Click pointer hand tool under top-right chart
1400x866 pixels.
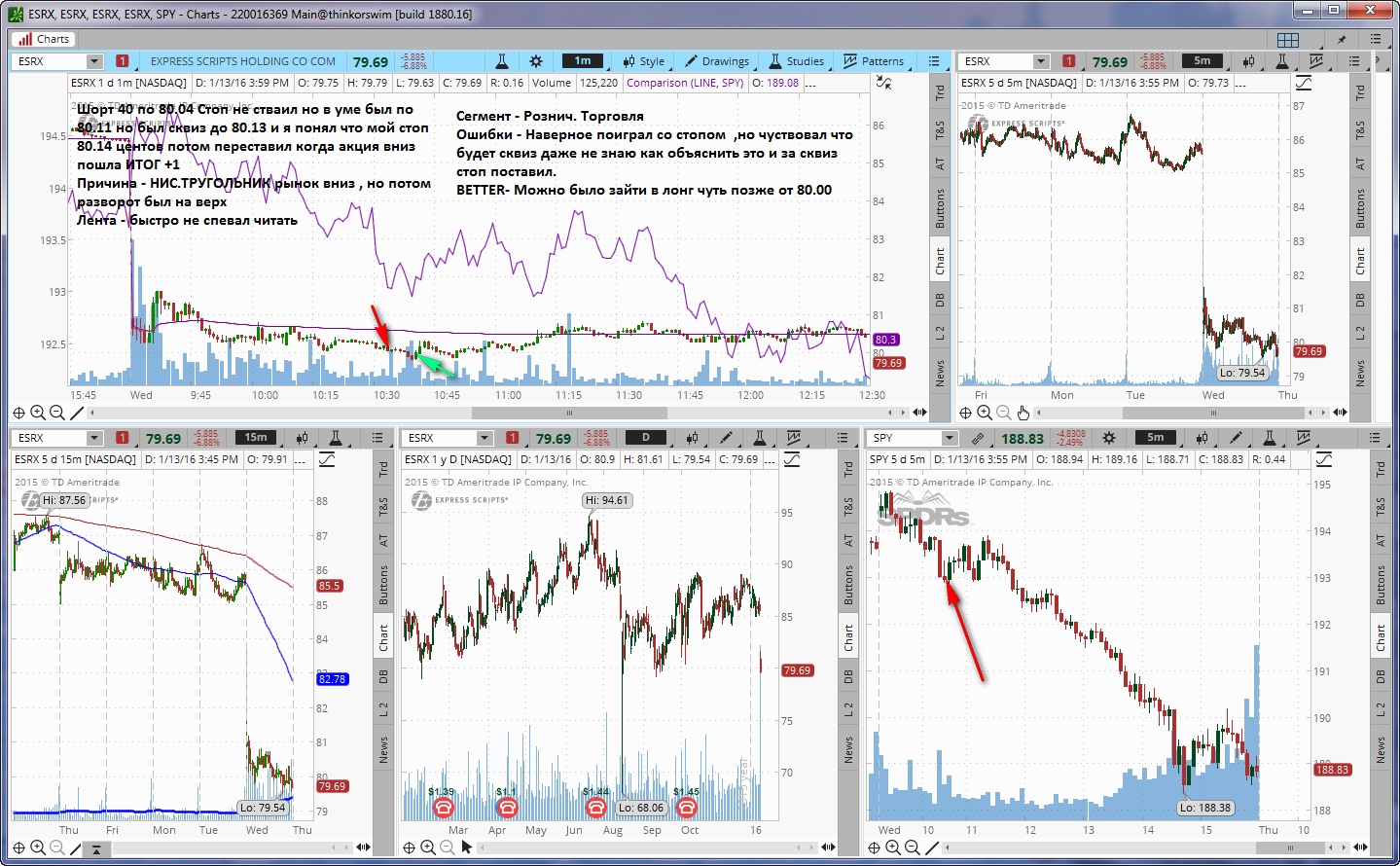[1023, 413]
